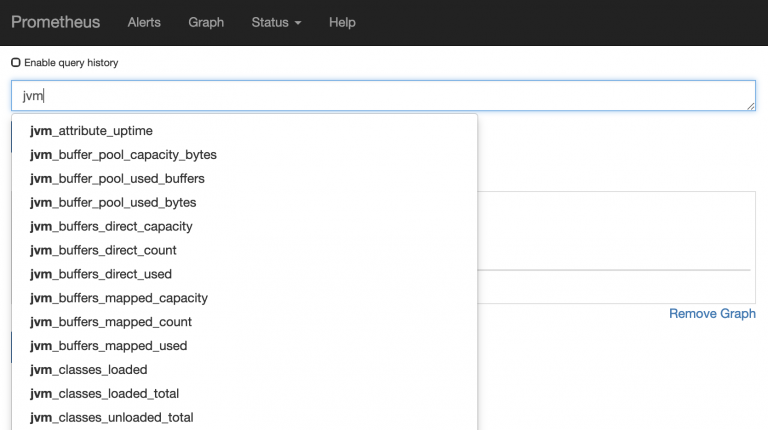
Task: Click the Remove Graph link
Action: [712, 314]
